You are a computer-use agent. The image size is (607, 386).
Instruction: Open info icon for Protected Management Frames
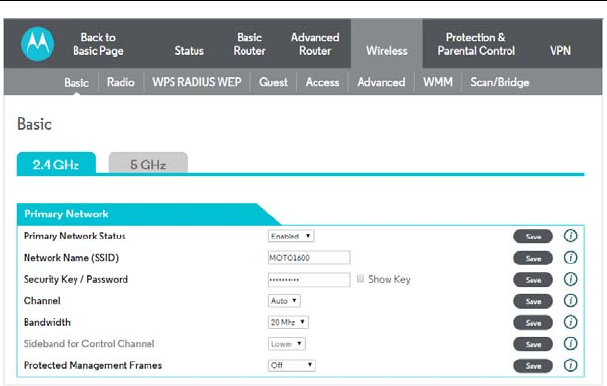(570, 365)
